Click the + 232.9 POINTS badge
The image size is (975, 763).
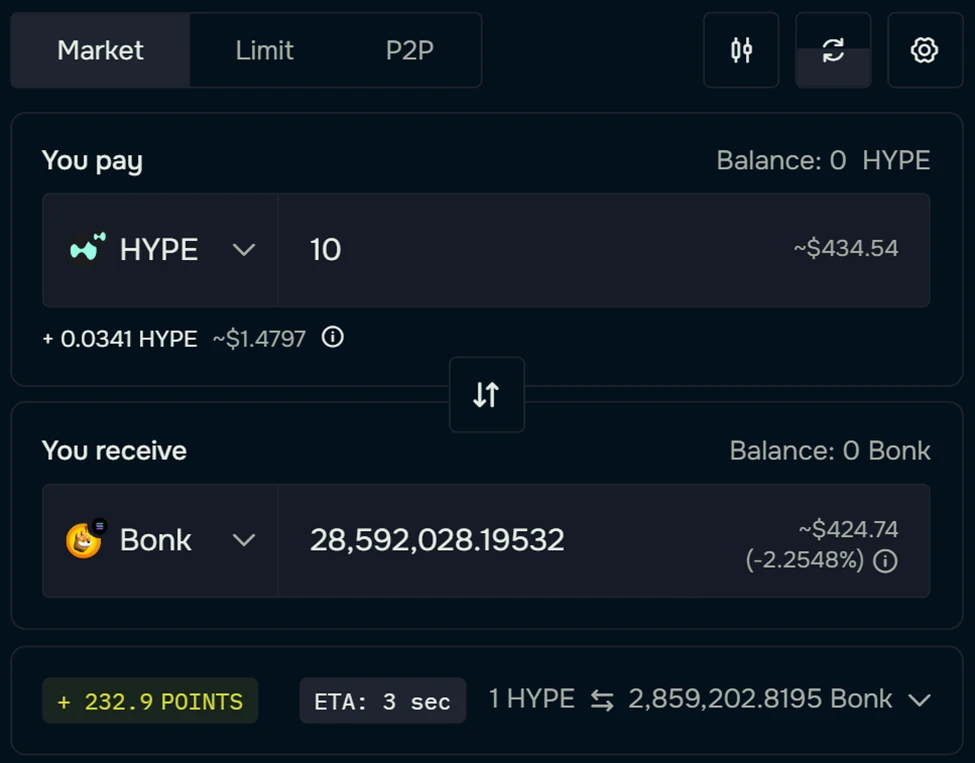coord(150,701)
